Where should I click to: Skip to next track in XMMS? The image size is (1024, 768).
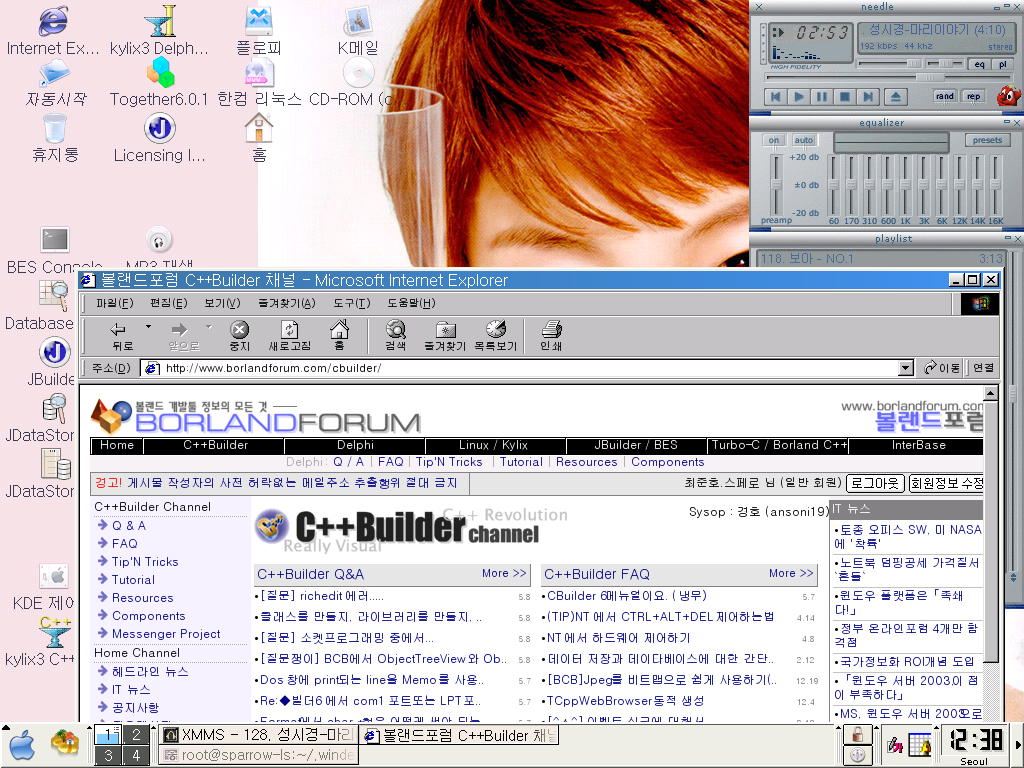[868, 97]
